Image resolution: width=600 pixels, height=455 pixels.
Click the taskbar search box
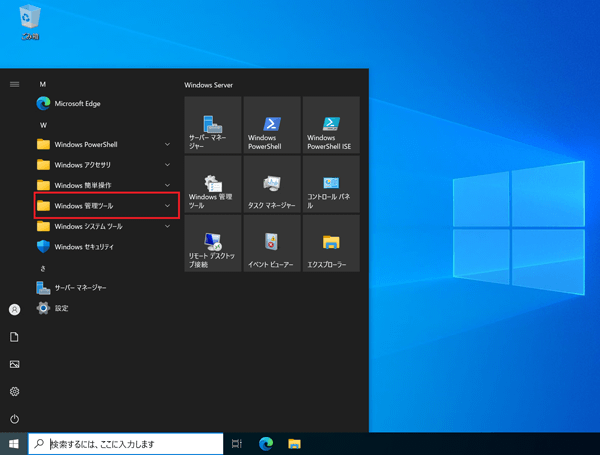(125, 444)
